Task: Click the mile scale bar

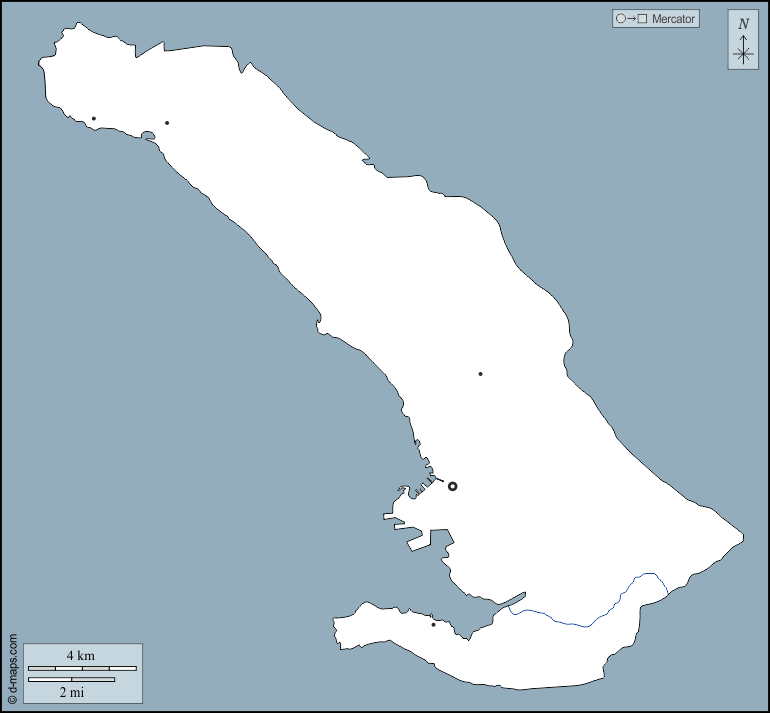Action: click(71, 680)
